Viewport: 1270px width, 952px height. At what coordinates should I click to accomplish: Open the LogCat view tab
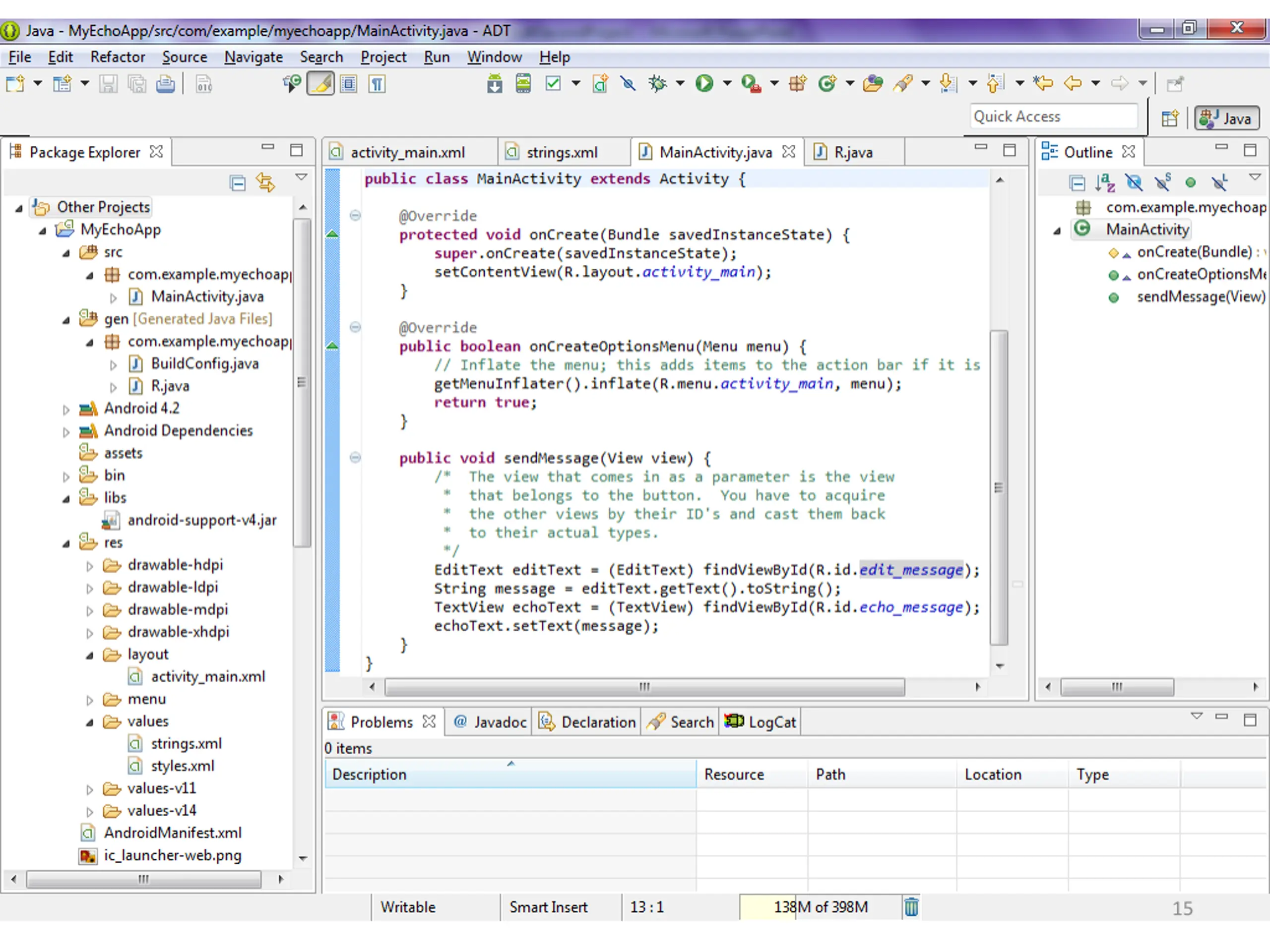[x=760, y=722]
